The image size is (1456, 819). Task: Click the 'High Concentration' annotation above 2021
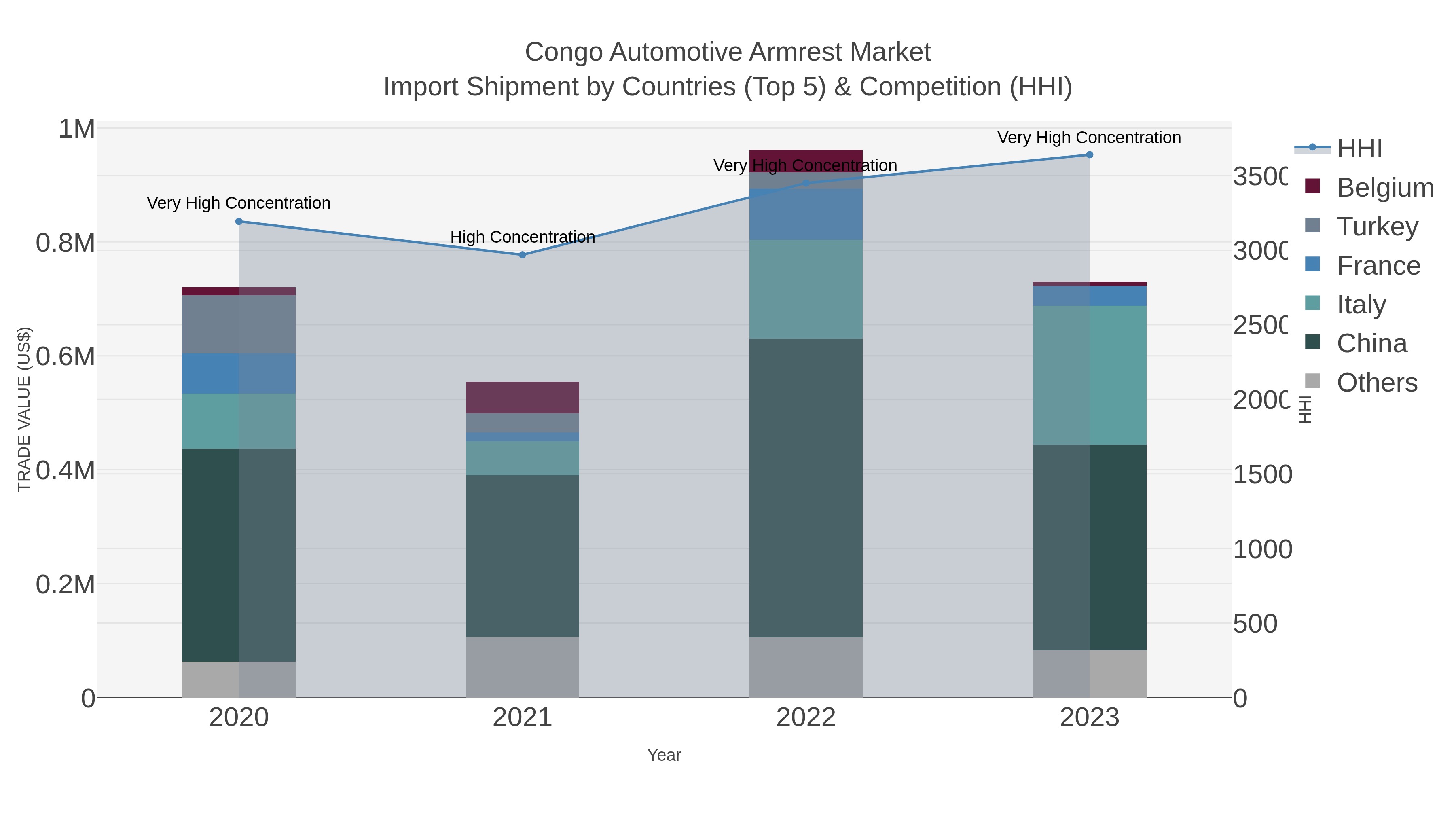click(523, 237)
